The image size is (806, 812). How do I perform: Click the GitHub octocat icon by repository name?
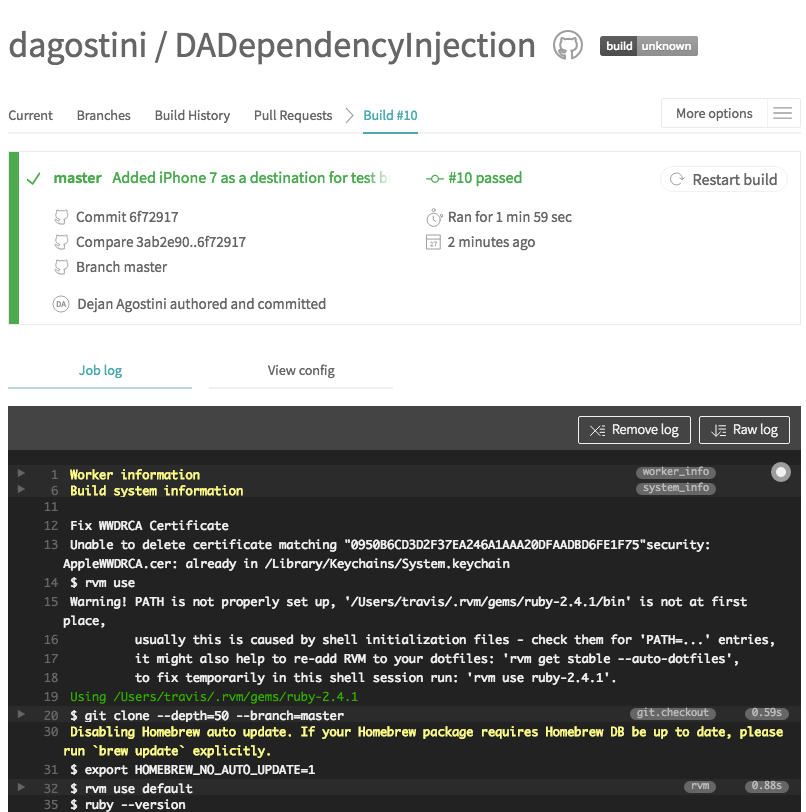tap(567, 45)
